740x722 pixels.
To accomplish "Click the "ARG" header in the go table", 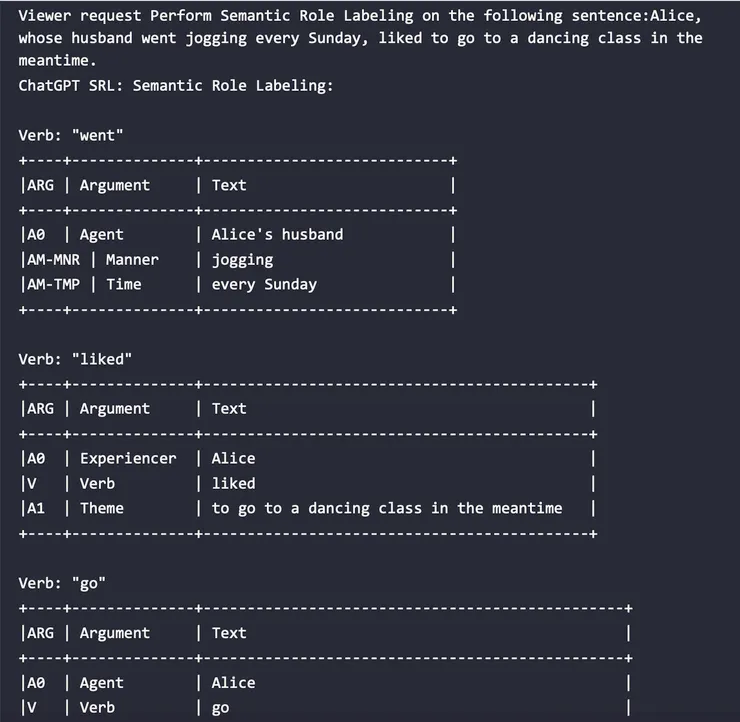I will click(41, 633).
